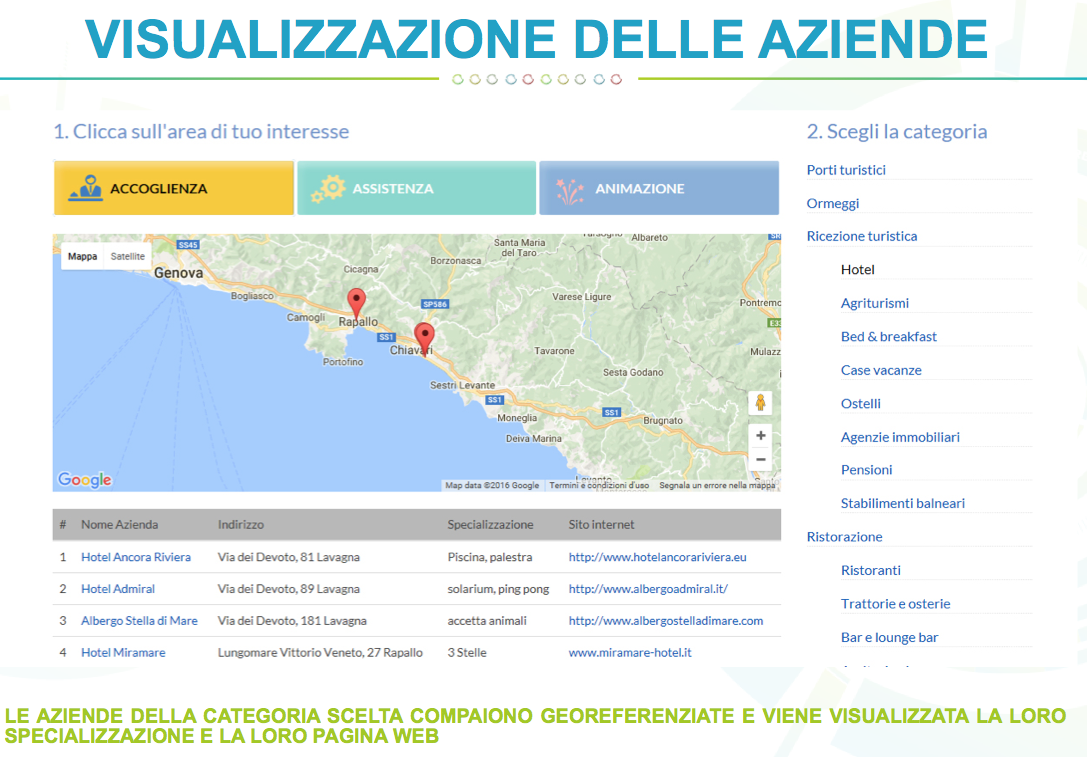This screenshot has width=1087, height=757.
Task: Choose the Hotel subcategory
Action: point(858,270)
